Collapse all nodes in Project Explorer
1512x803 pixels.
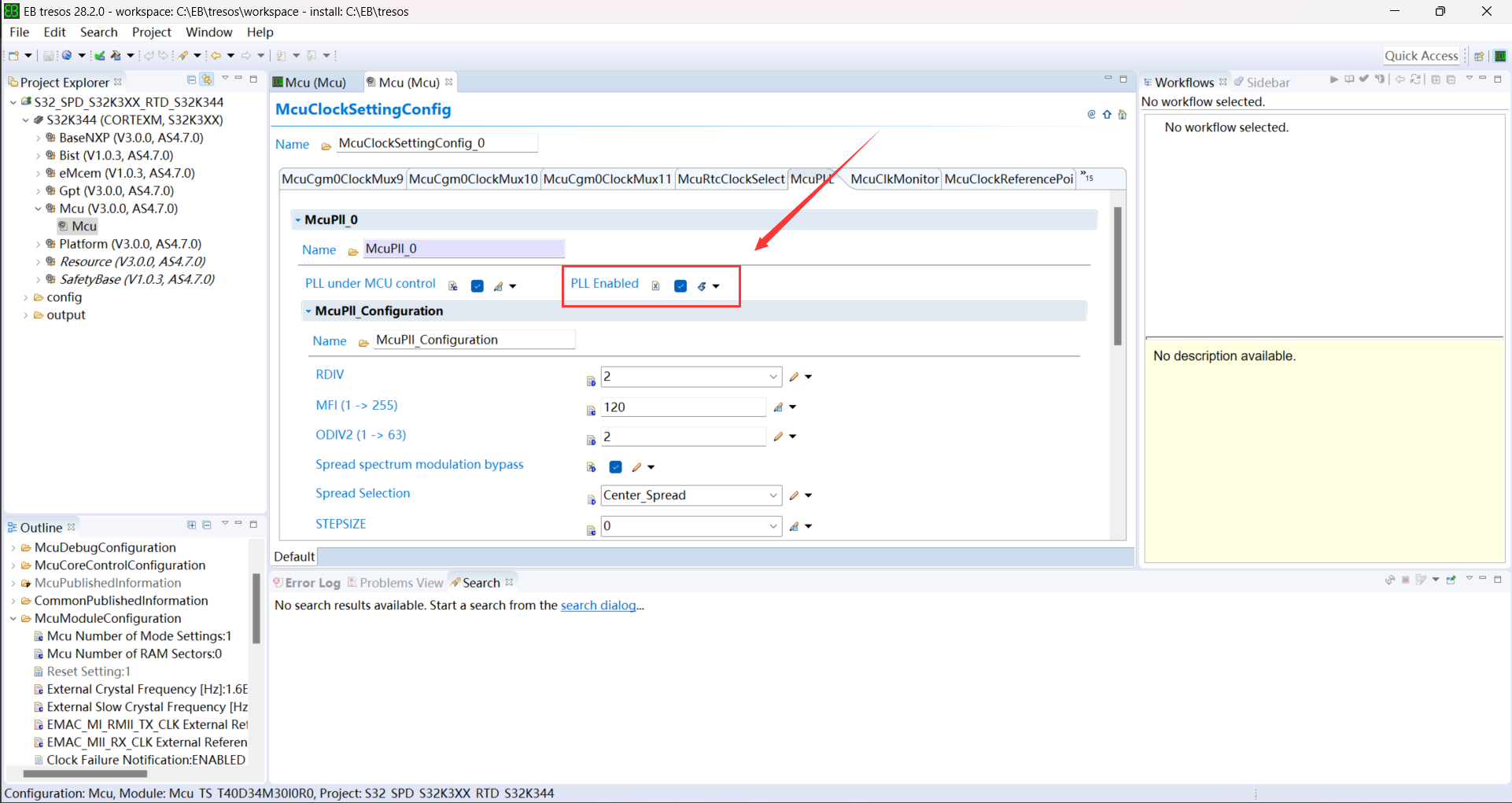(x=191, y=79)
